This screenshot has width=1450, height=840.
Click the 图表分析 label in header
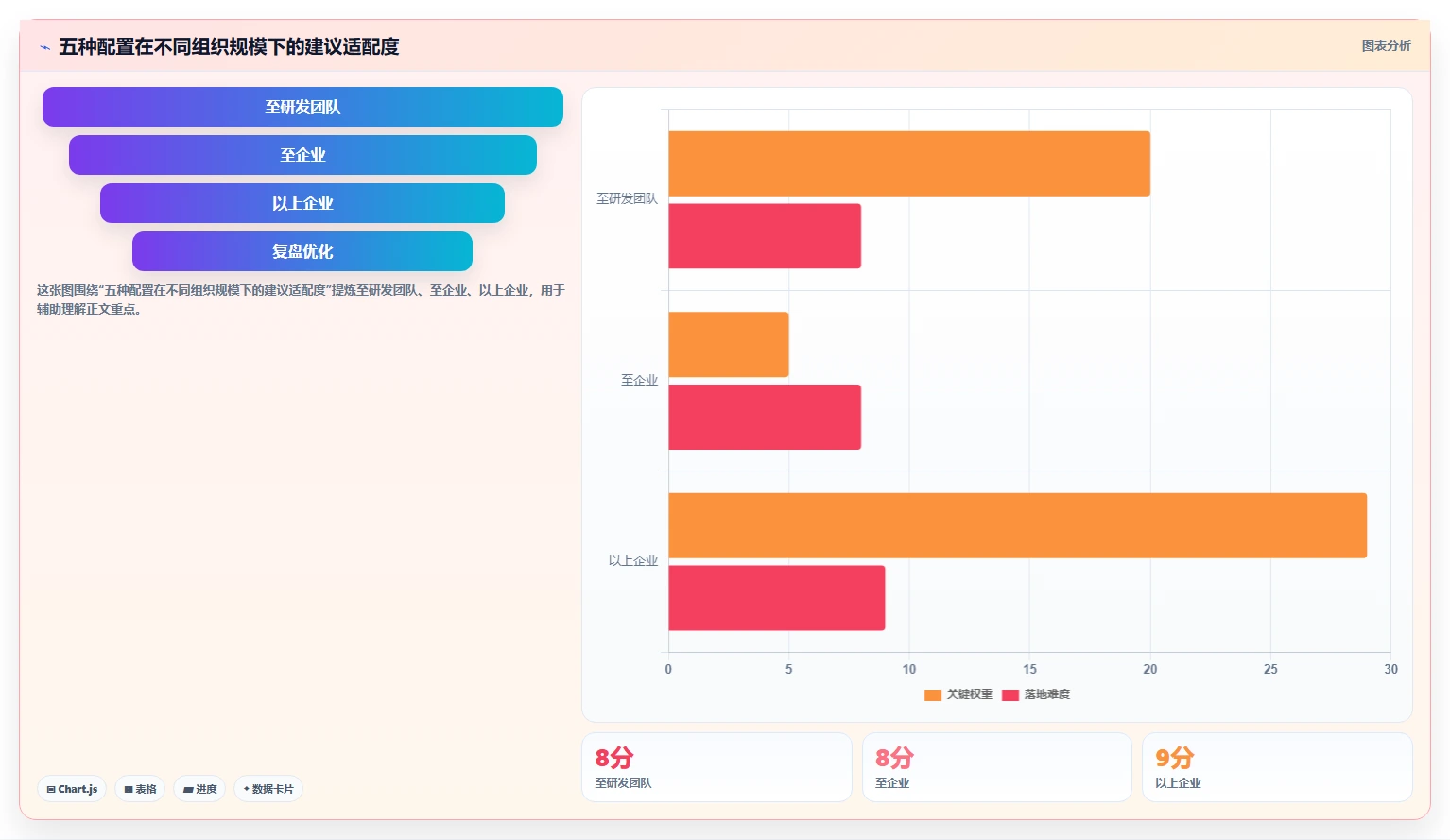[x=1386, y=45]
